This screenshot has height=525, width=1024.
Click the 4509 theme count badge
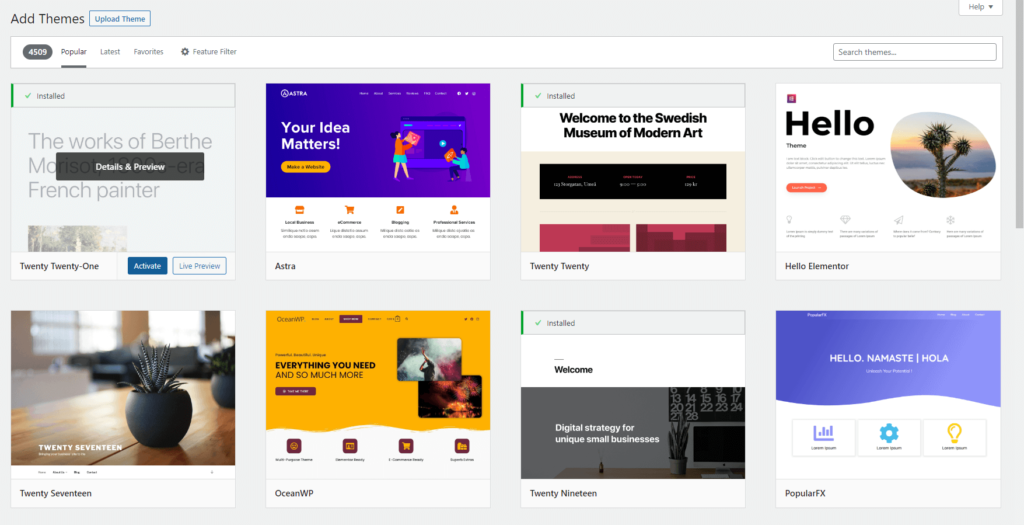37,52
